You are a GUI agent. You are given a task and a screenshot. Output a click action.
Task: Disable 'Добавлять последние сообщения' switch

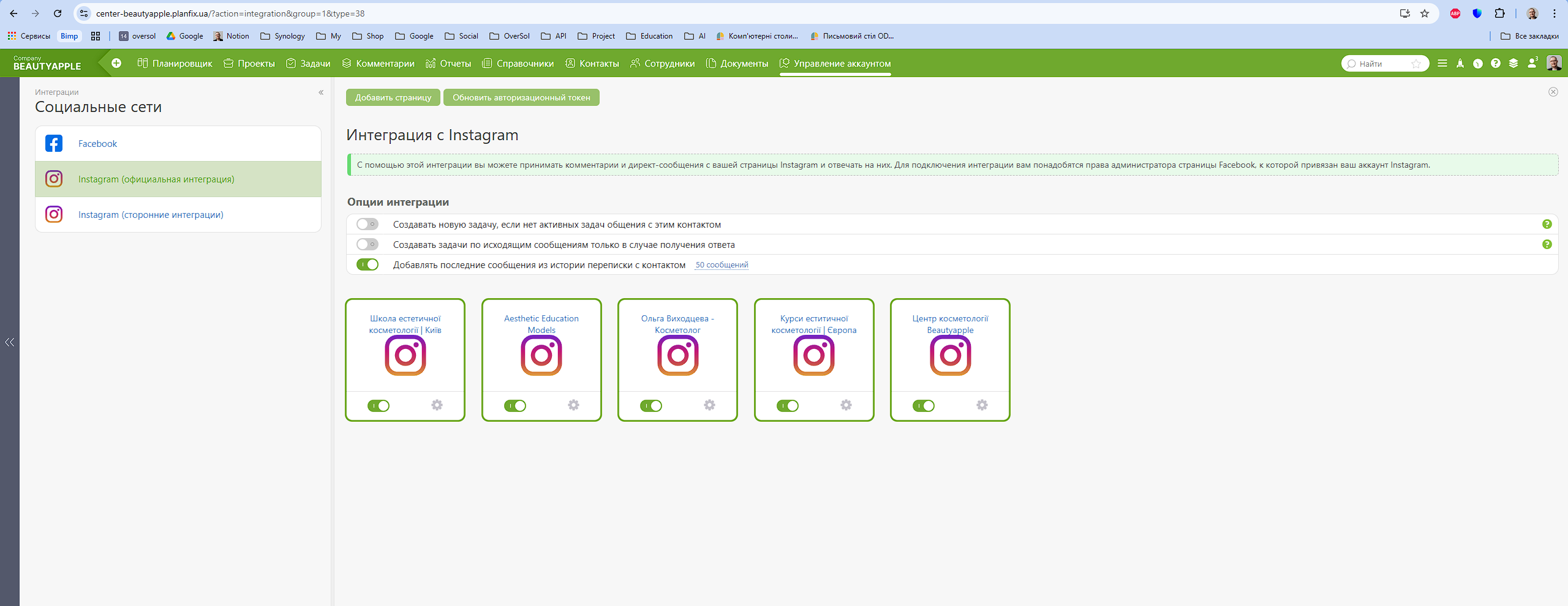(x=367, y=264)
